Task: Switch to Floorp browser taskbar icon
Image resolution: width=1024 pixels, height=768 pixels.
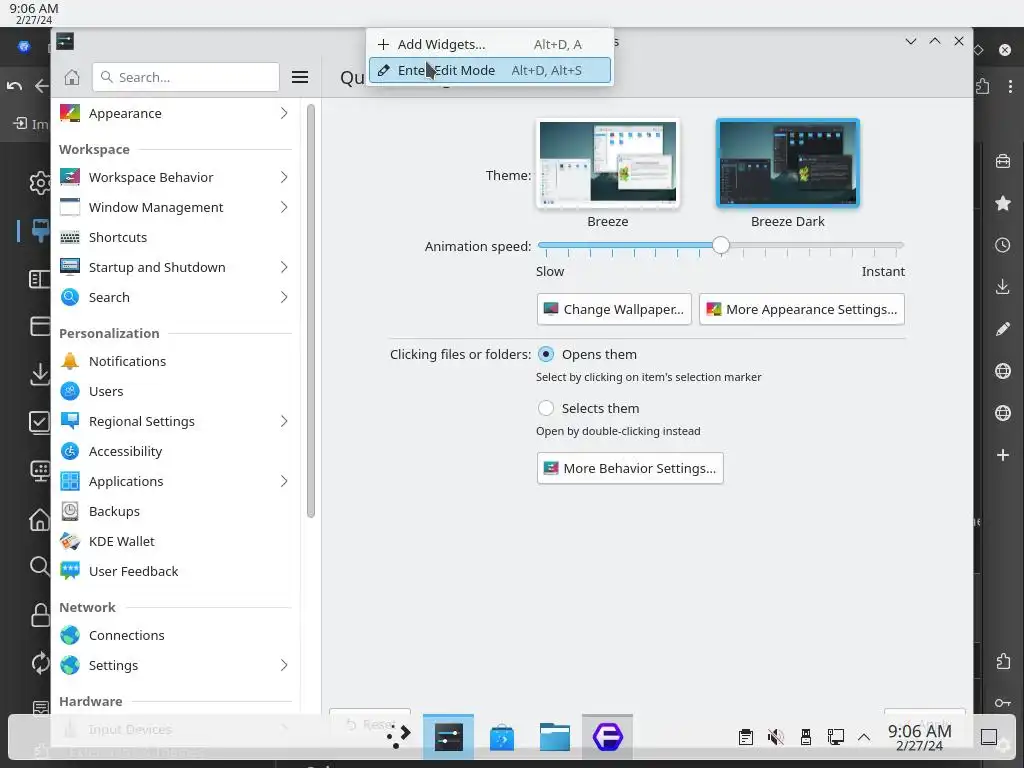Action: (x=607, y=737)
